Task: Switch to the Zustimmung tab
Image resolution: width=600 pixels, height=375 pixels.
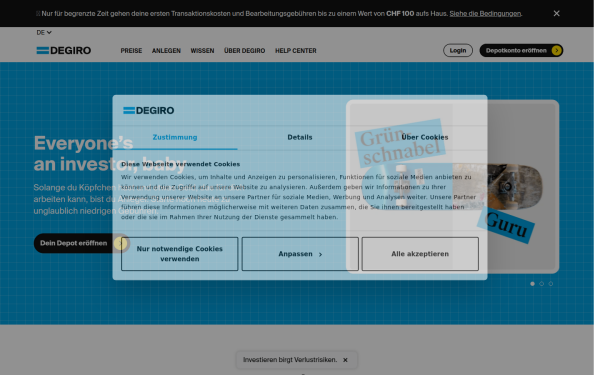Action: (175, 137)
